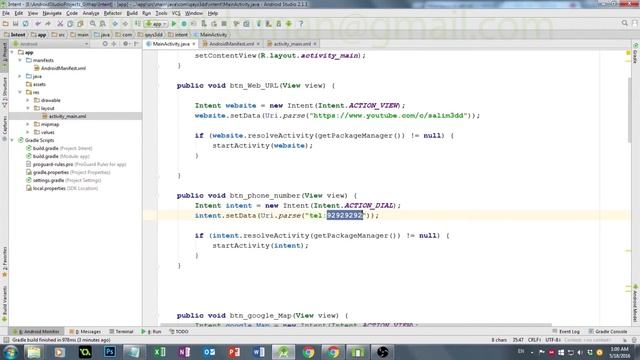This screenshot has height=360, width=640.
Task: Open Excel from the Windows taskbar
Action: pos(159,352)
